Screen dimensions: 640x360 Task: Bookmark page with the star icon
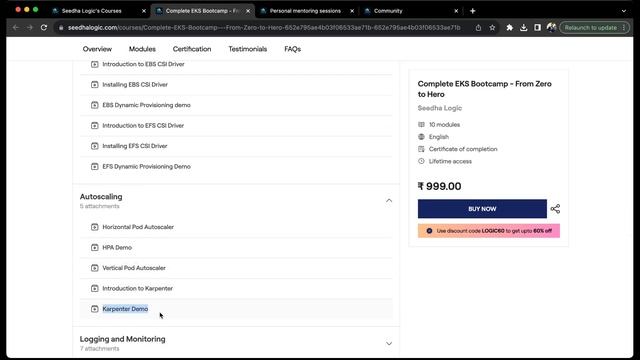pyautogui.click(x=492, y=28)
